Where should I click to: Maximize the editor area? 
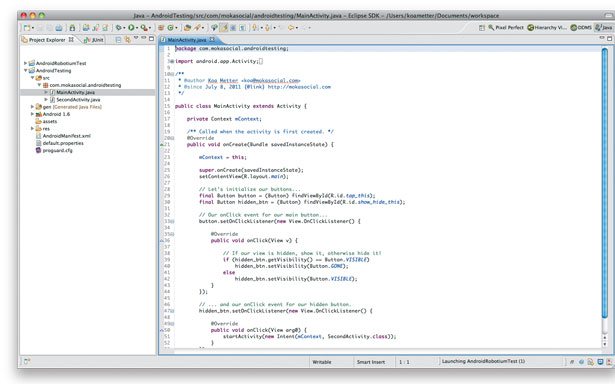tap(609, 38)
